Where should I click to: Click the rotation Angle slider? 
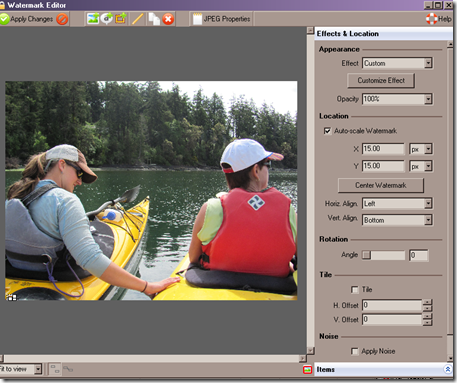click(x=384, y=255)
